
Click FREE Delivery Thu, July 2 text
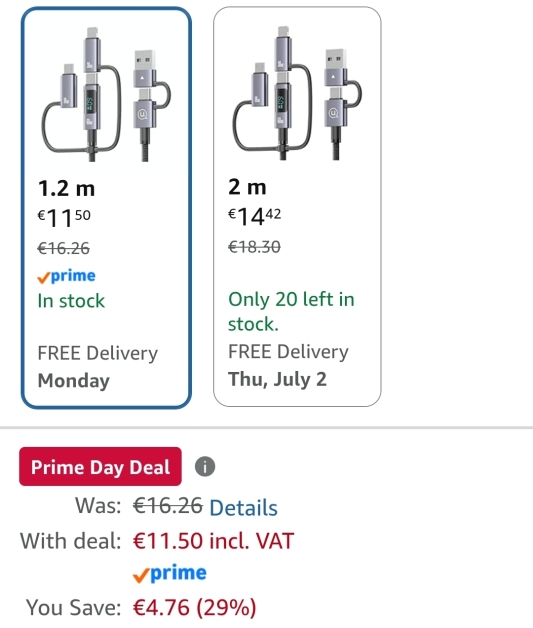coord(288,365)
